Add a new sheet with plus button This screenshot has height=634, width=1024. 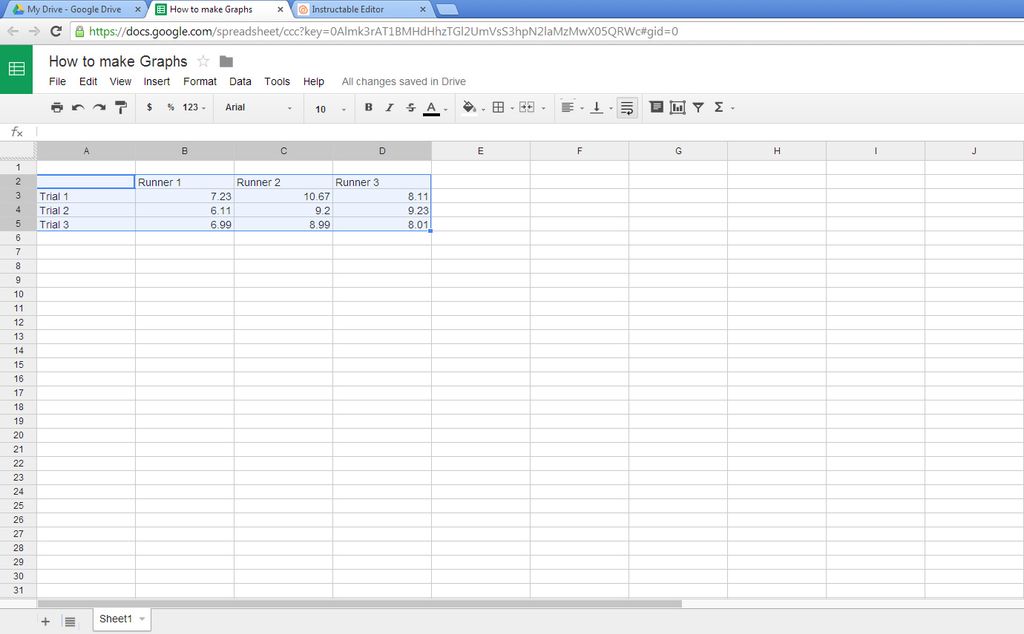click(x=45, y=622)
